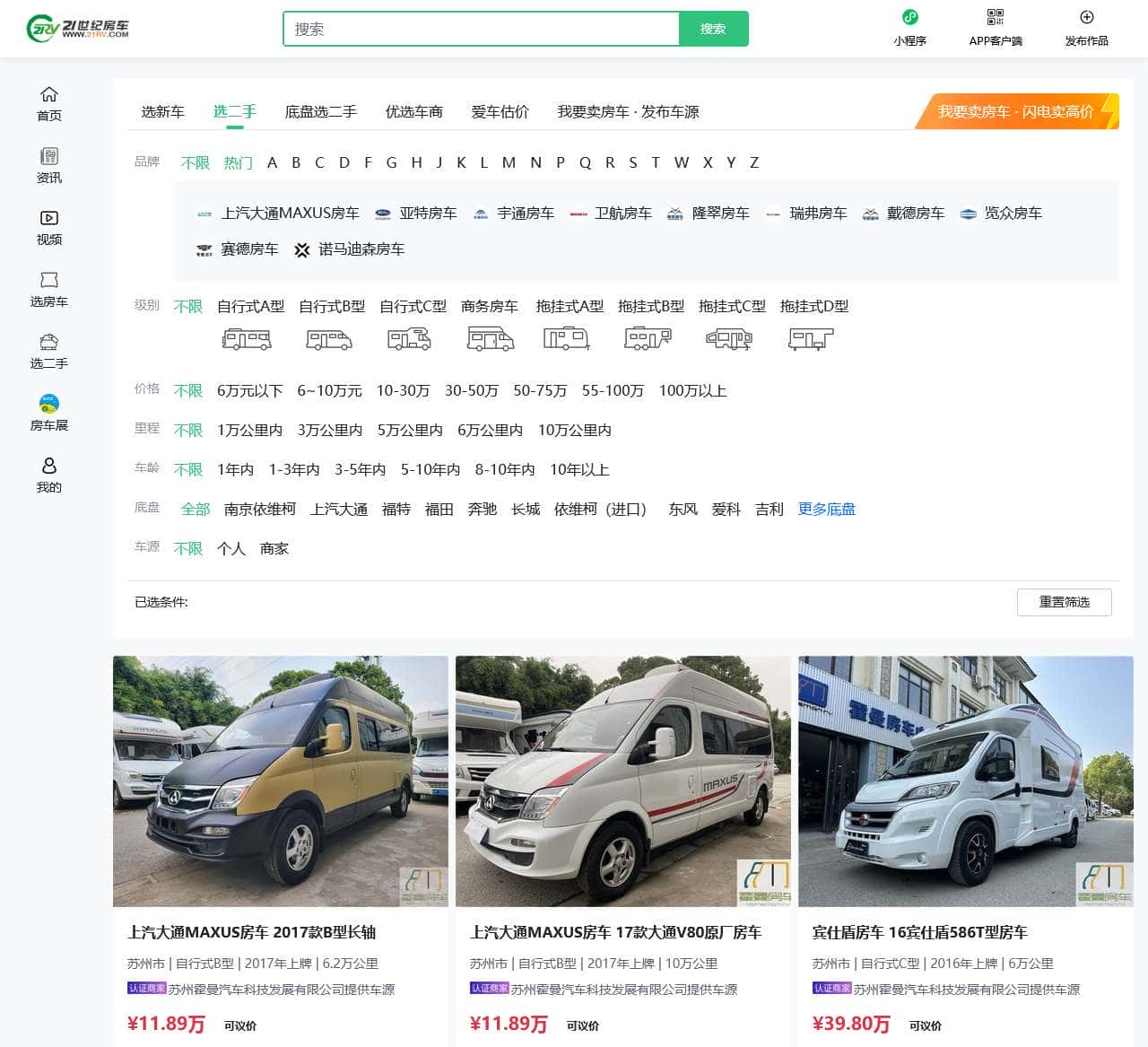Select the 自行式A型 RV pictogram
The height and width of the screenshot is (1047, 1148).
pyautogui.click(x=247, y=339)
